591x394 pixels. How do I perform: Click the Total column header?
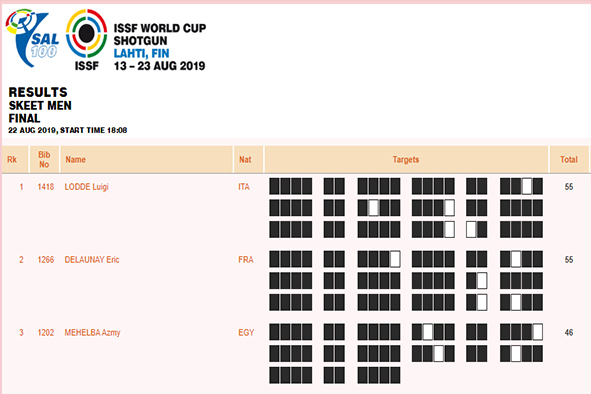(x=569, y=159)
